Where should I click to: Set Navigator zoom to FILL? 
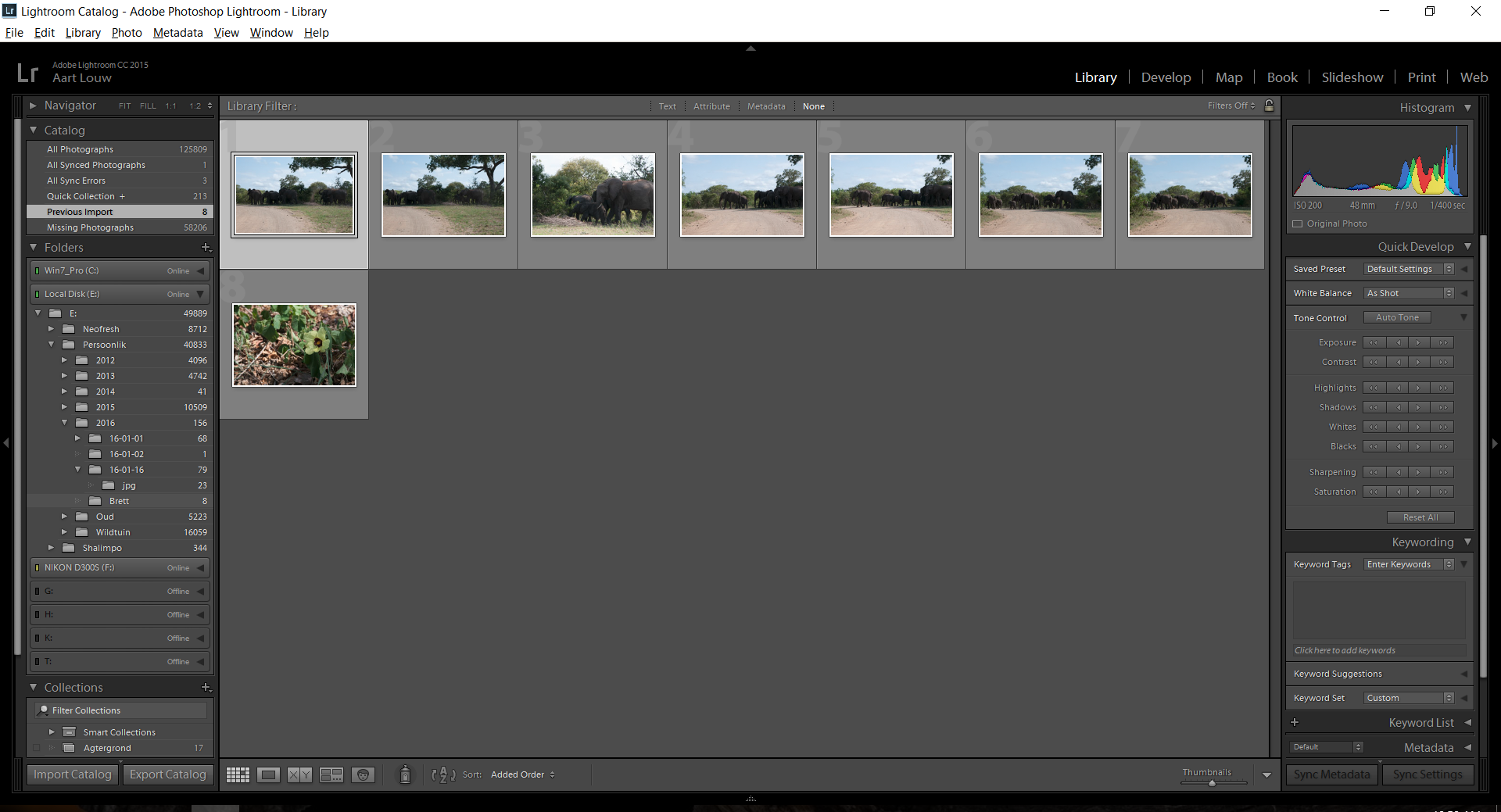pyautogui.click(x=148, y=106)
